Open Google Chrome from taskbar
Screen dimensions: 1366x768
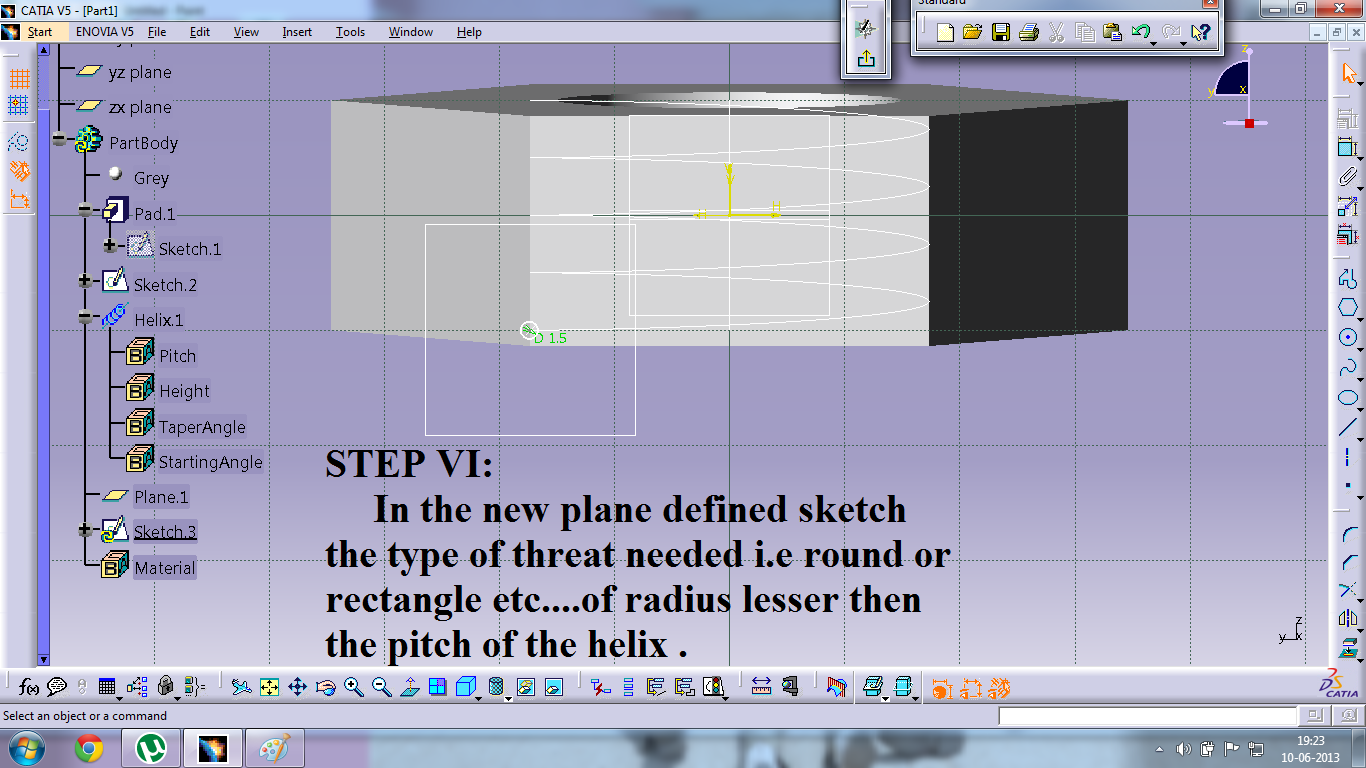[89, 747]
